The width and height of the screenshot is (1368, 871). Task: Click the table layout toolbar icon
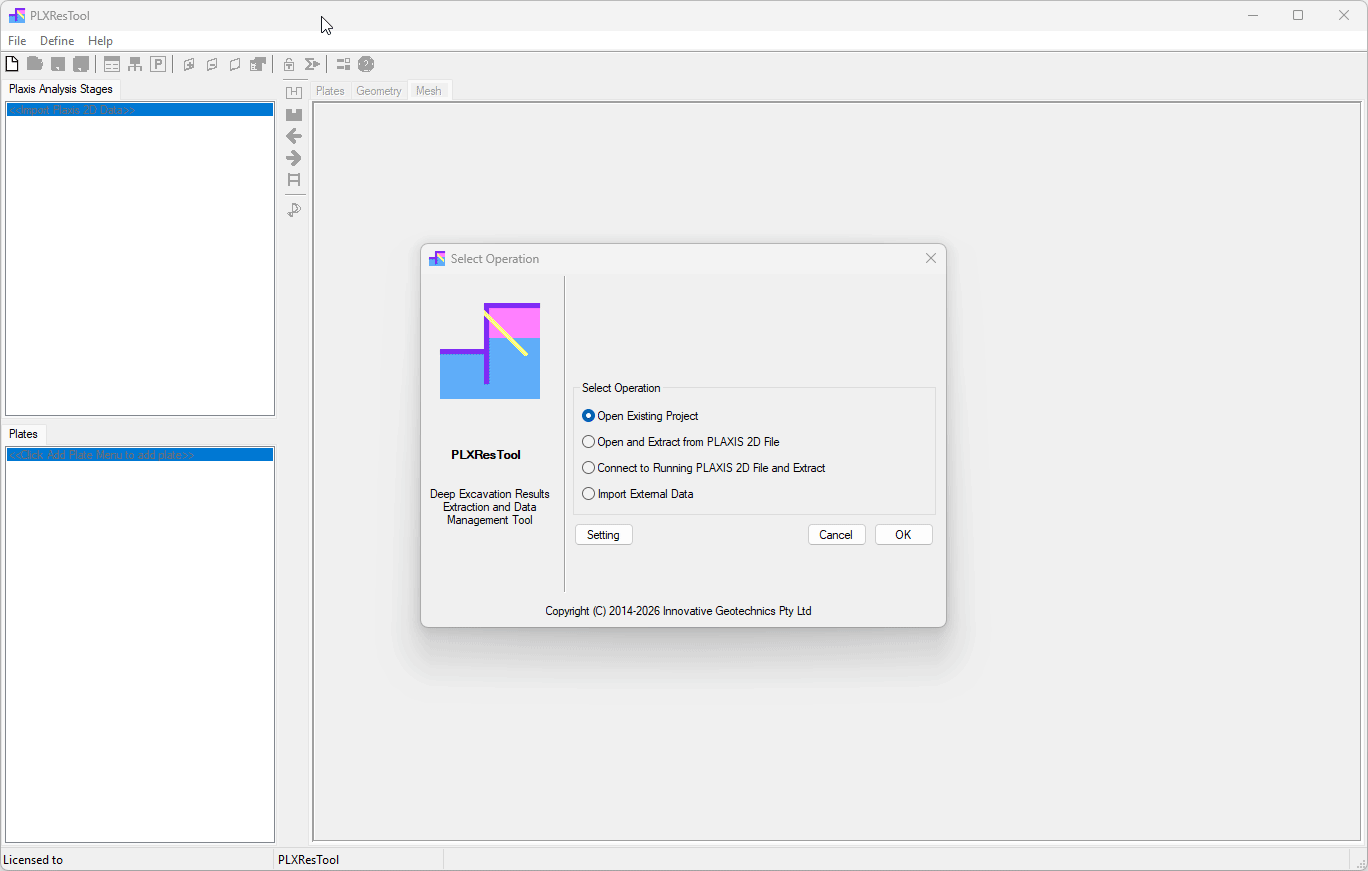[x=112, y=64]
